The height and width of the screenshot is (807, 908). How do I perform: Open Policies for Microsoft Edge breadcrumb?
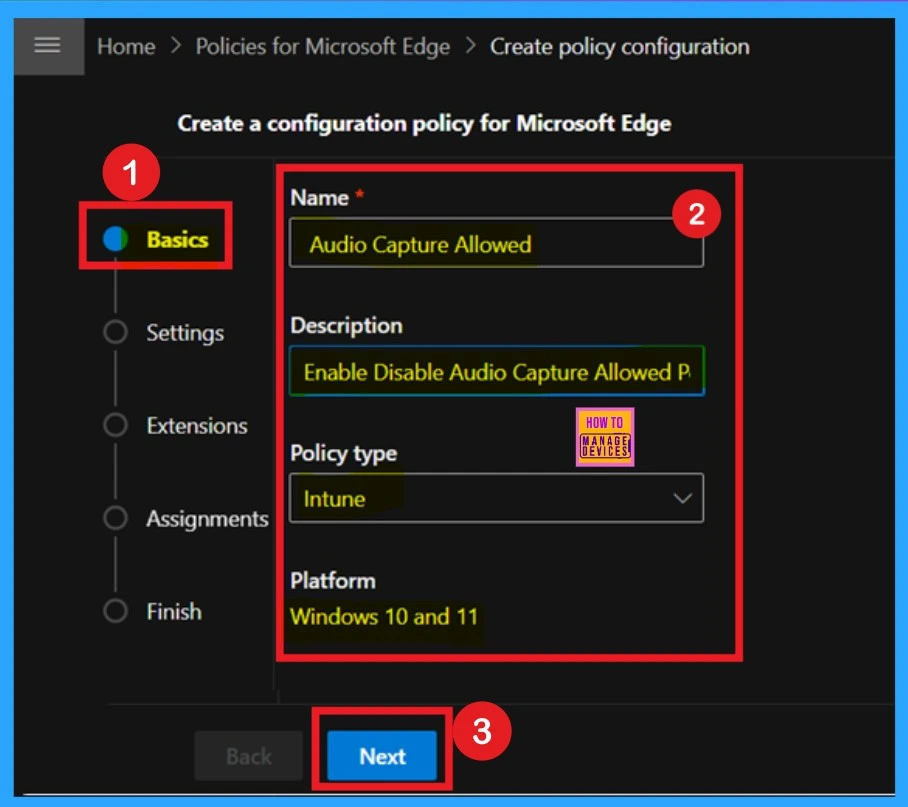[323, 47]
